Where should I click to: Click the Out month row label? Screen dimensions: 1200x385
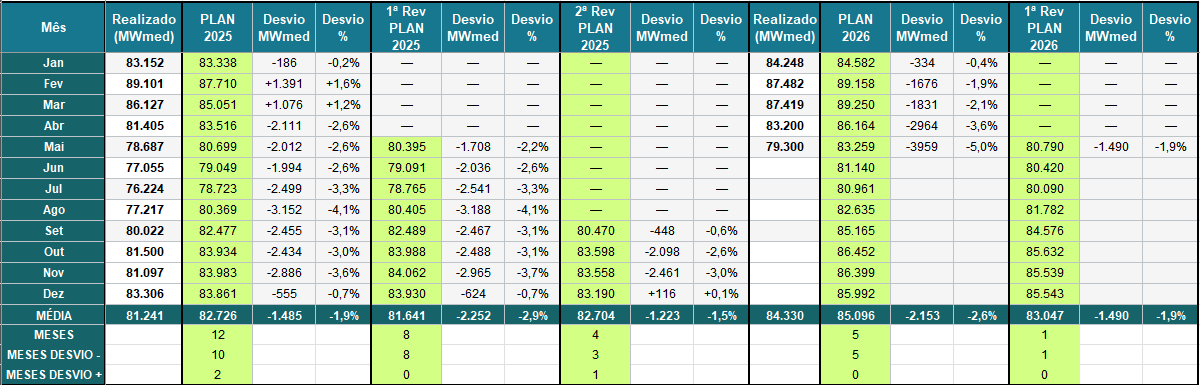(54, 251)
